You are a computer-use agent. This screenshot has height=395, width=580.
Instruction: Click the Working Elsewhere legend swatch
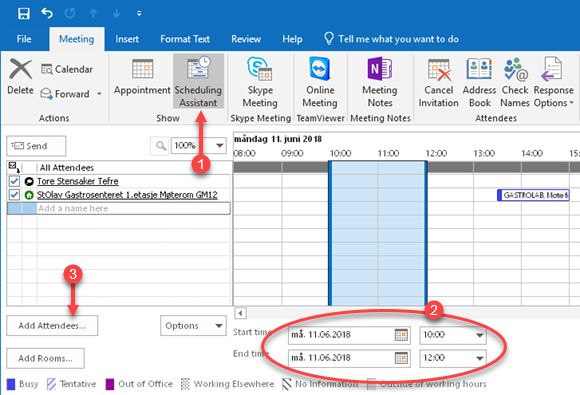click(x=185, y=384)
